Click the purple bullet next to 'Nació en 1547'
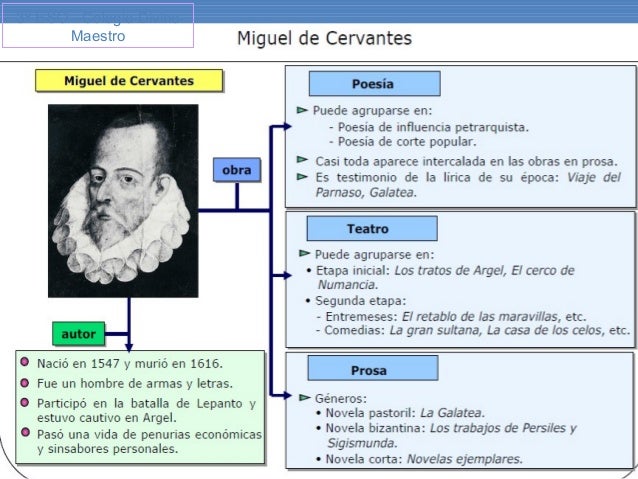The height and width of the screenshot is (479, 638). (x=24, y=362)
